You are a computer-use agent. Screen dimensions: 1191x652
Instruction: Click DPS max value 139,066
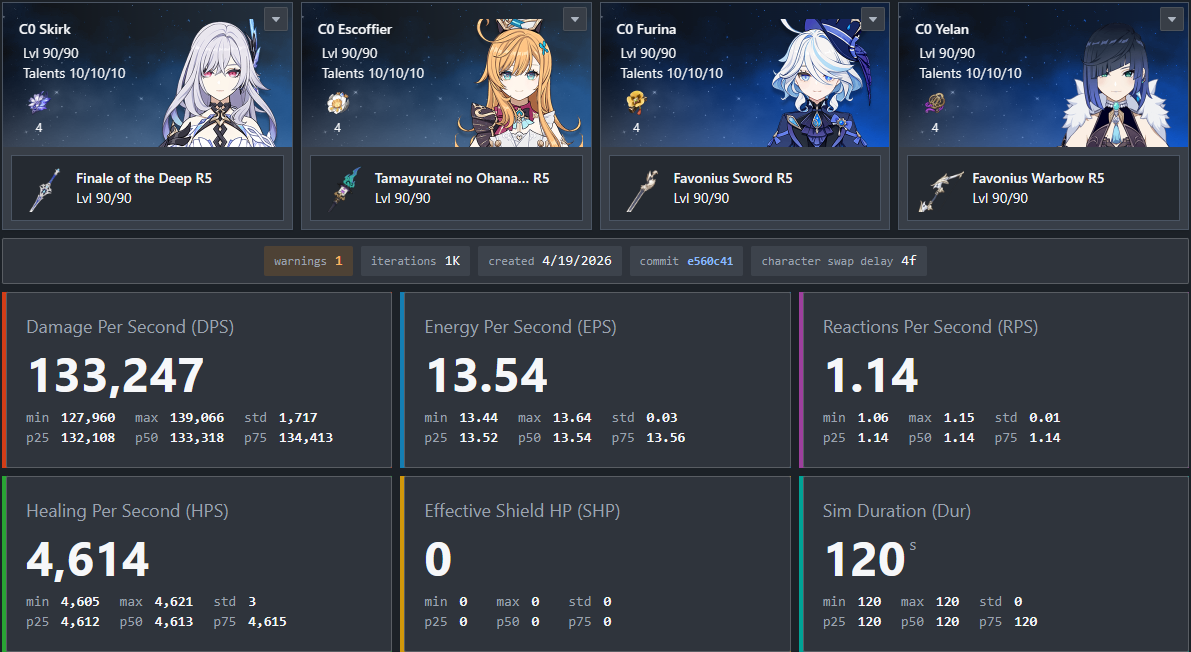[x=197, y=418]
